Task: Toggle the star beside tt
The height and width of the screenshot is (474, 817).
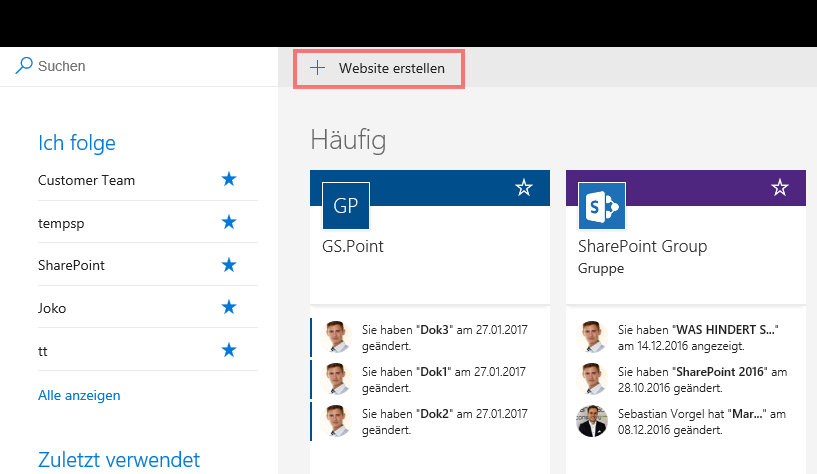Action: [x=229, y=350]
